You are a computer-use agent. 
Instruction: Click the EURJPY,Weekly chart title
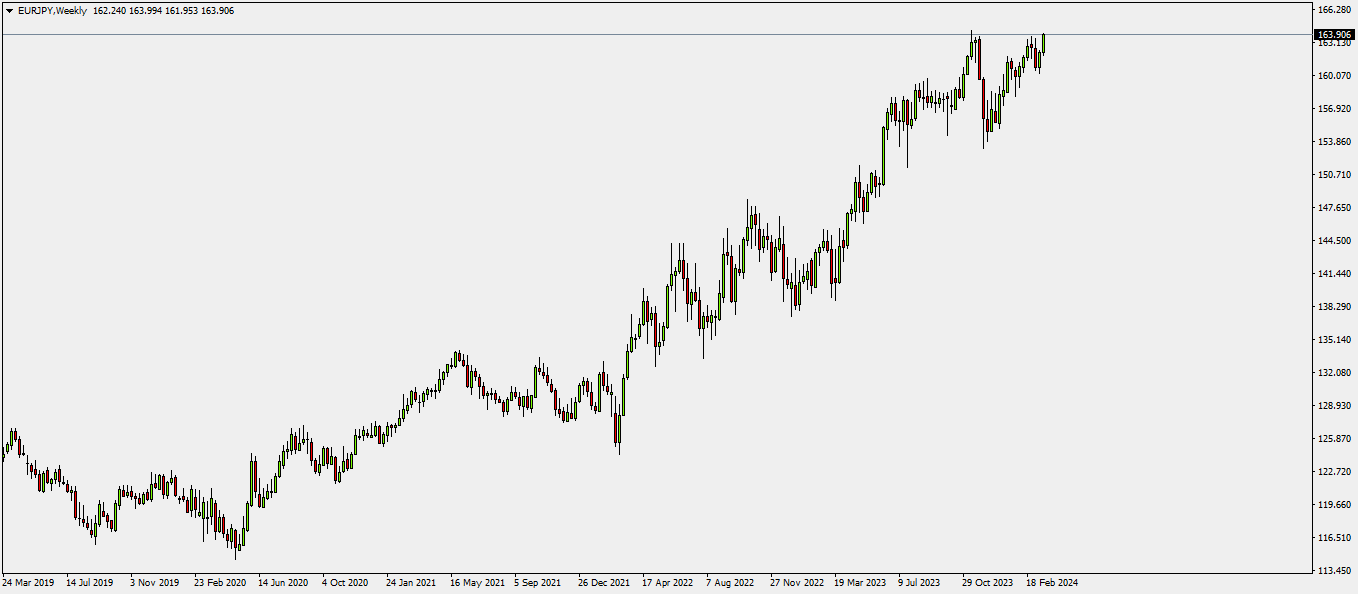point(52,11)
